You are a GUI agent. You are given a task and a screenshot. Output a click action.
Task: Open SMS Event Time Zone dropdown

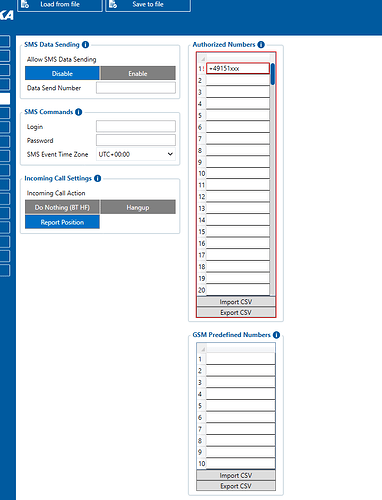click(136, 154)
